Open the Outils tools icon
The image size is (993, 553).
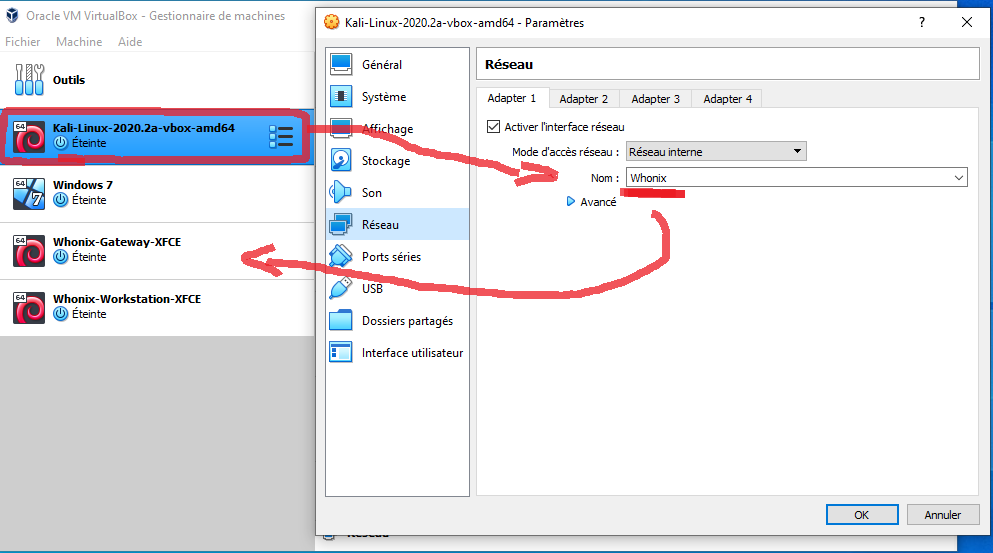pyautogui.click(x=29, y=80)
